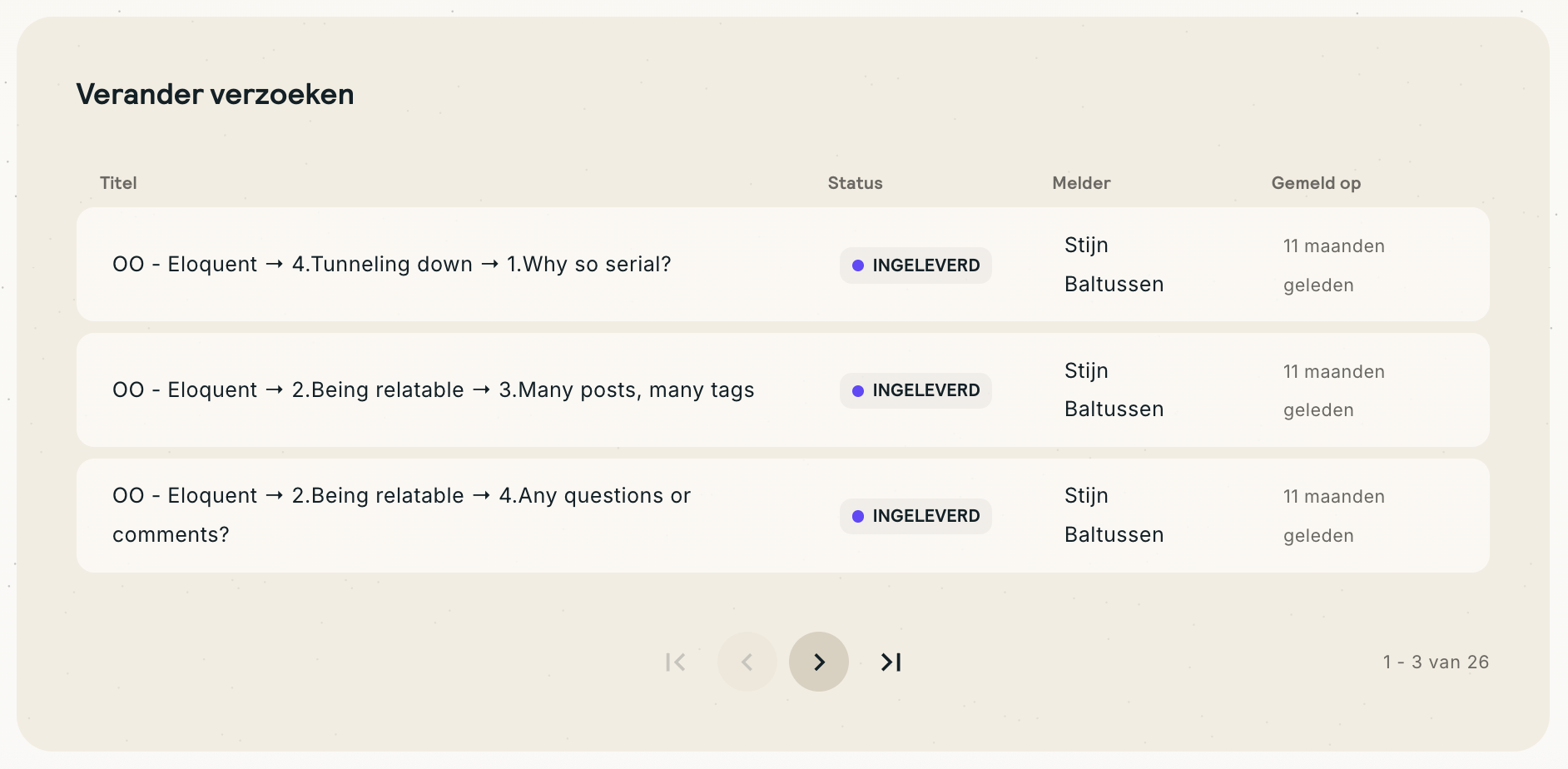The height and width of the screenshot is (769, 1568).
Task: Click INGELEVERD badge on 'Many posts, many tags' row
Action: click(x=915, y=390)
